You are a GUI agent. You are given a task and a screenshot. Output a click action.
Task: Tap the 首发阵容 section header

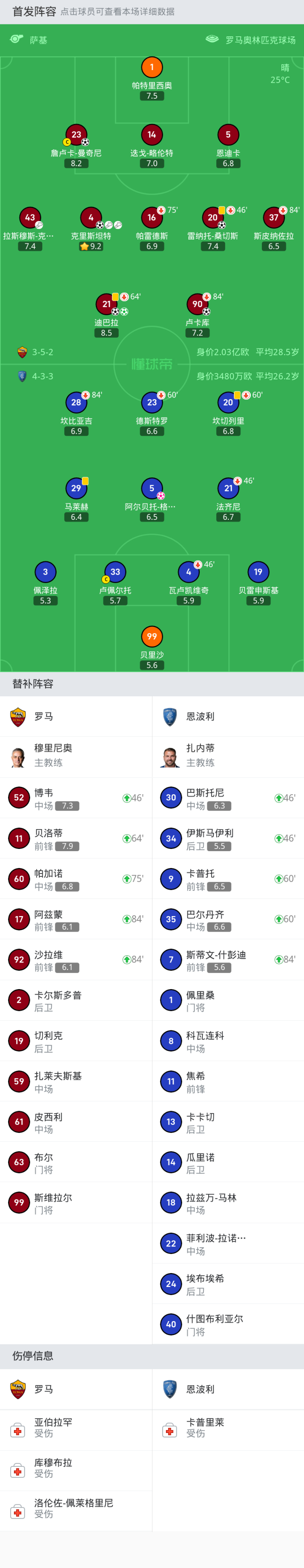[x=34, y=11]
